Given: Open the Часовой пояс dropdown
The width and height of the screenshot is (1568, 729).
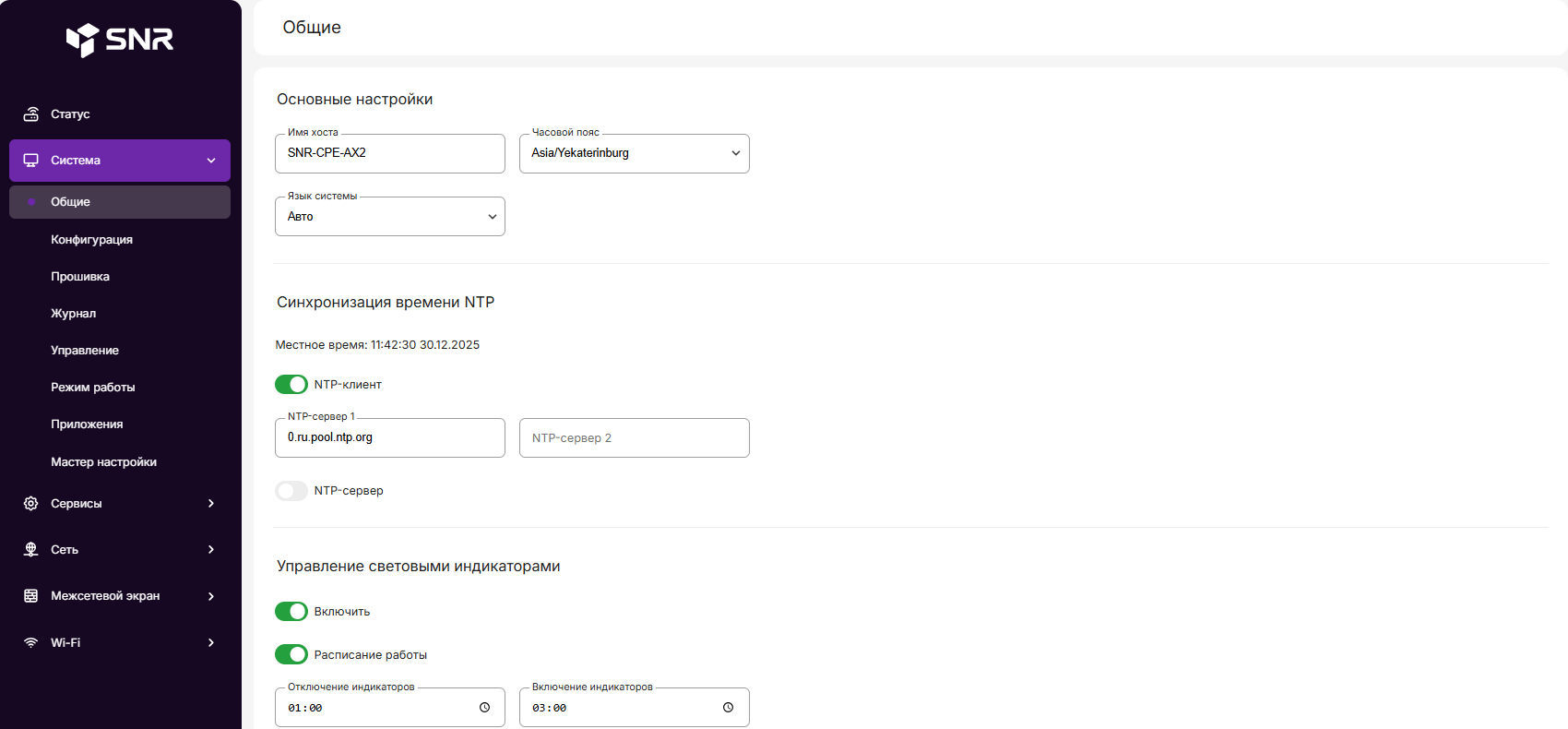Looking at the screenshot, I should coord(635,153).
